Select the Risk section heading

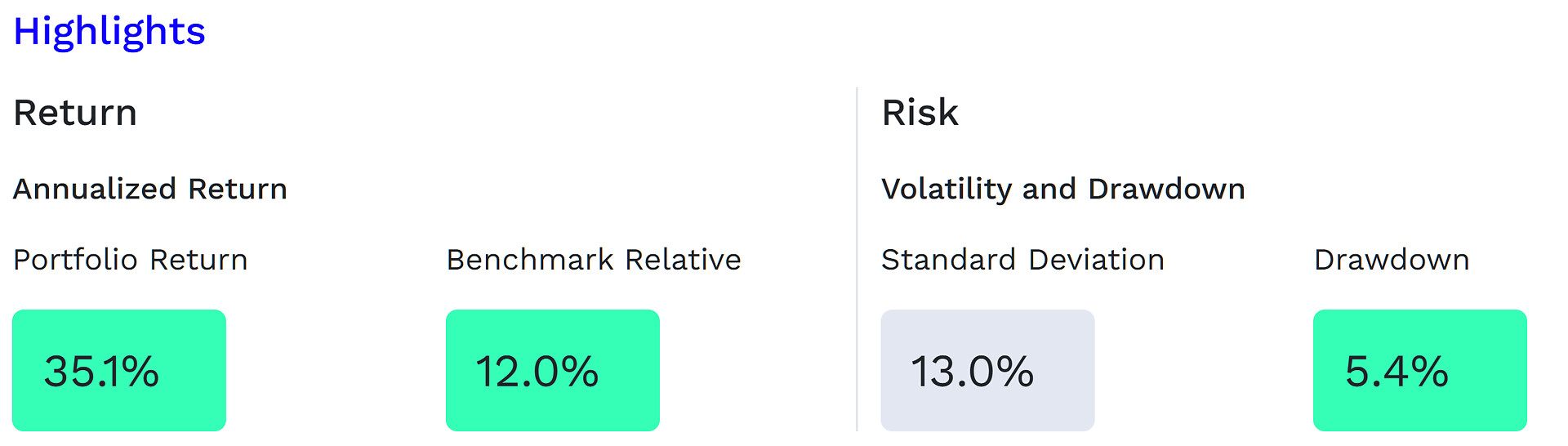pos(920,113)
